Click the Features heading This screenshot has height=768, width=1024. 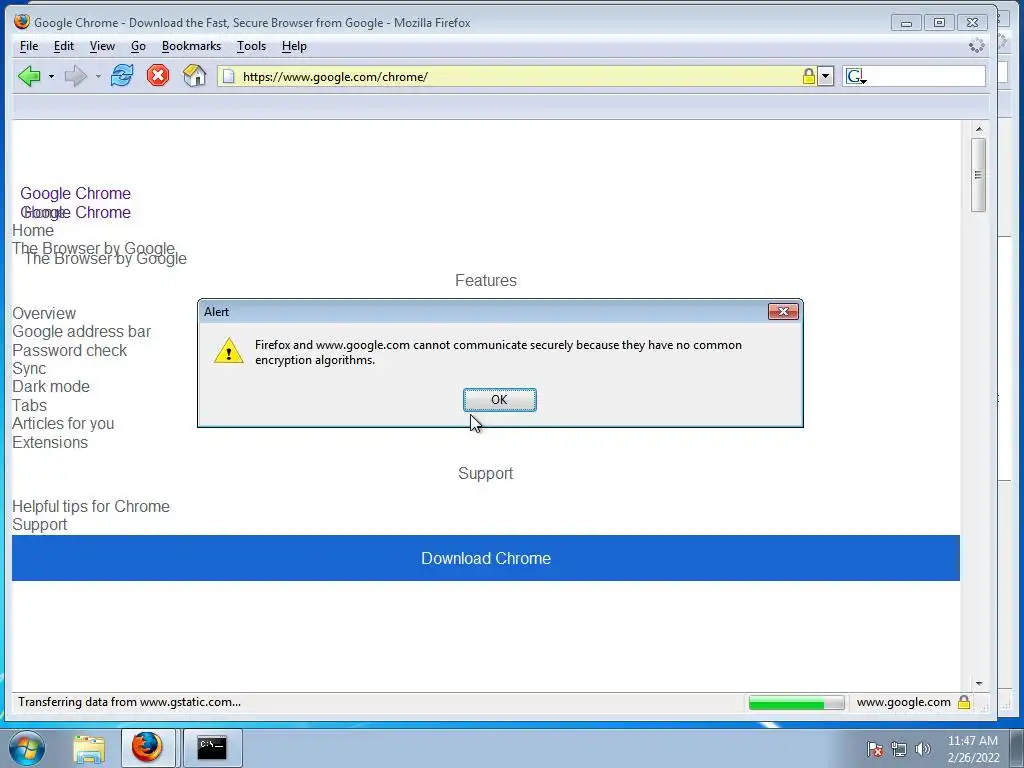(x=486, y=280)
